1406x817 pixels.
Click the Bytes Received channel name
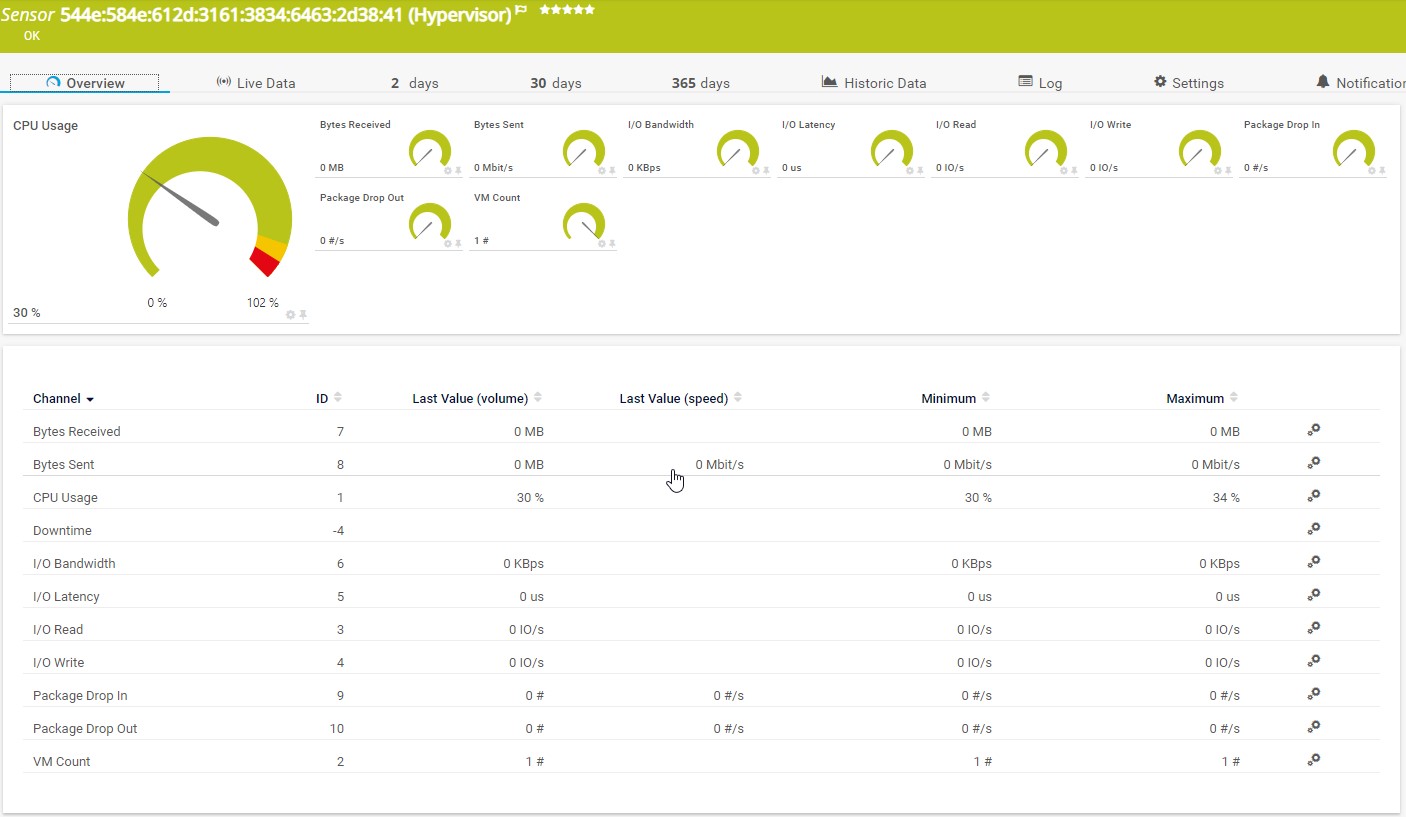click(x=76, y=431)
